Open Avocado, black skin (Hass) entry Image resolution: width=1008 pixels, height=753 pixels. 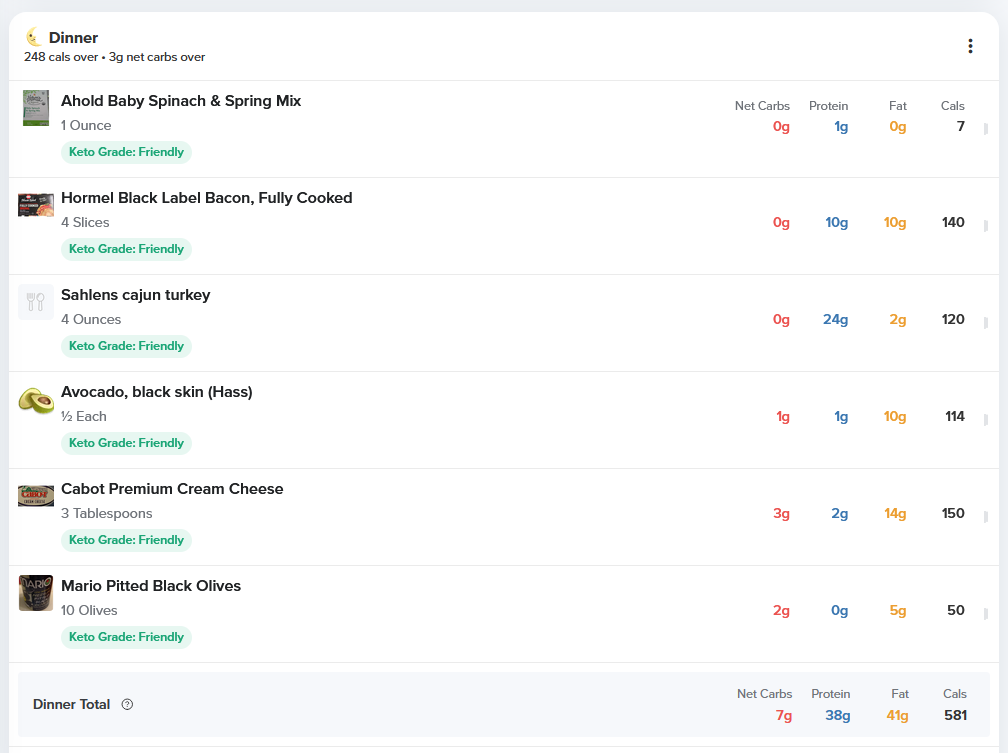156,392
